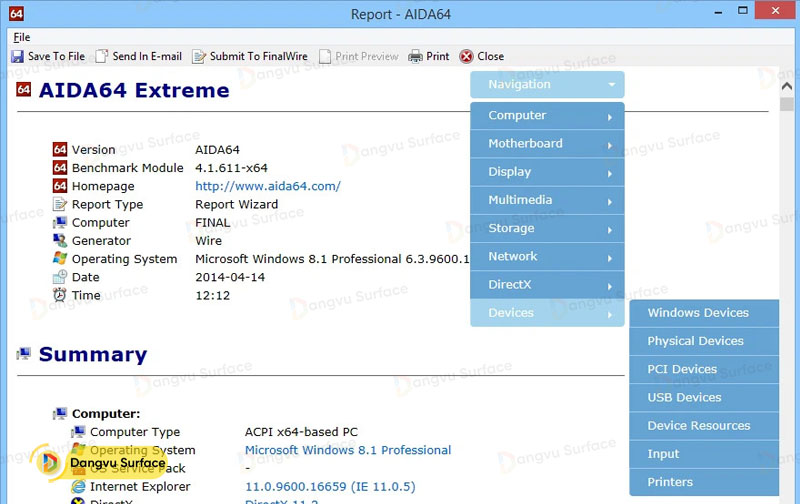Click the Submit To FinalWire icon
The image size is (800, 504).
198,57
